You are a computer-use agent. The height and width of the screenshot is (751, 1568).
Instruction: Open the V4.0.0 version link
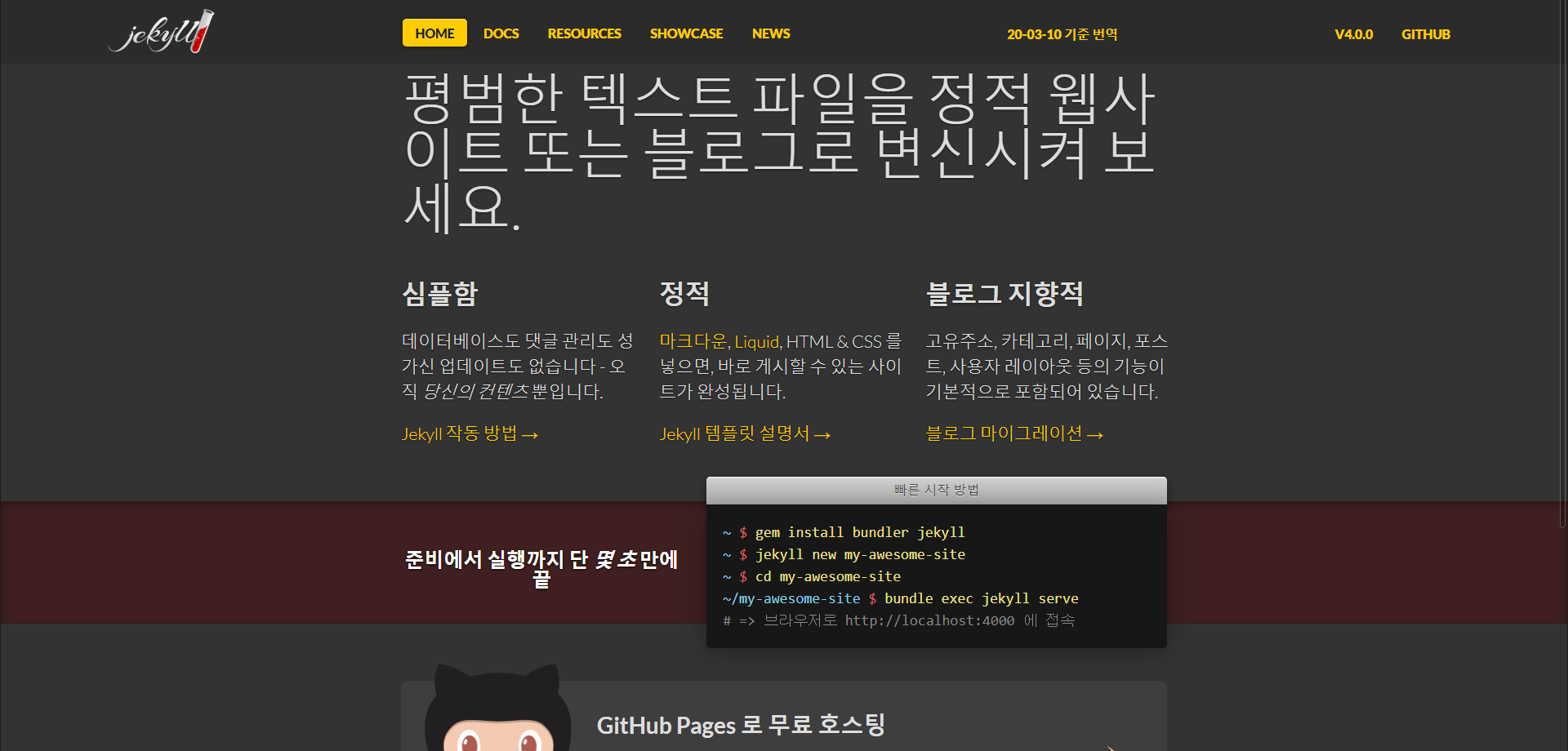[1353, 34]
